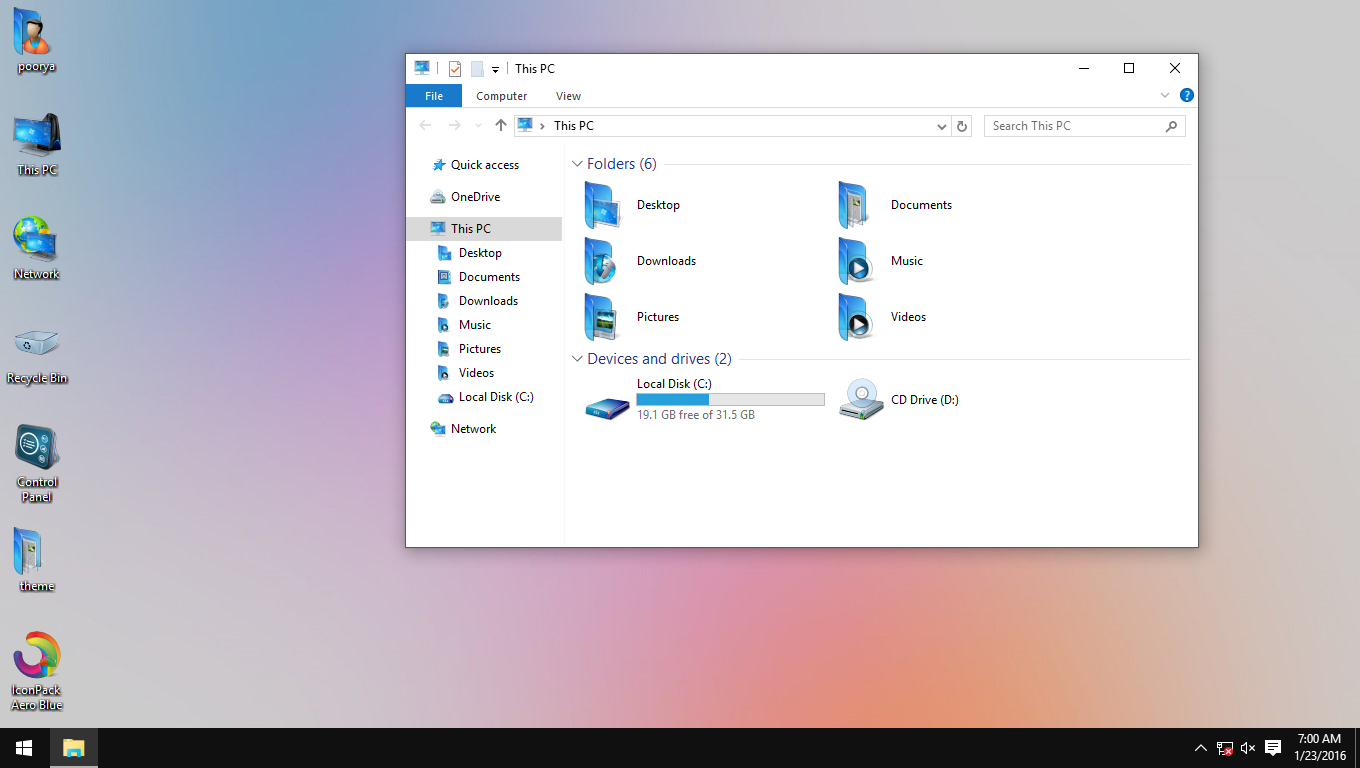Viewport: 1360px width, 768px height.
Task: Click inside the Search This PC box
Action: [x=1070, y=125]
